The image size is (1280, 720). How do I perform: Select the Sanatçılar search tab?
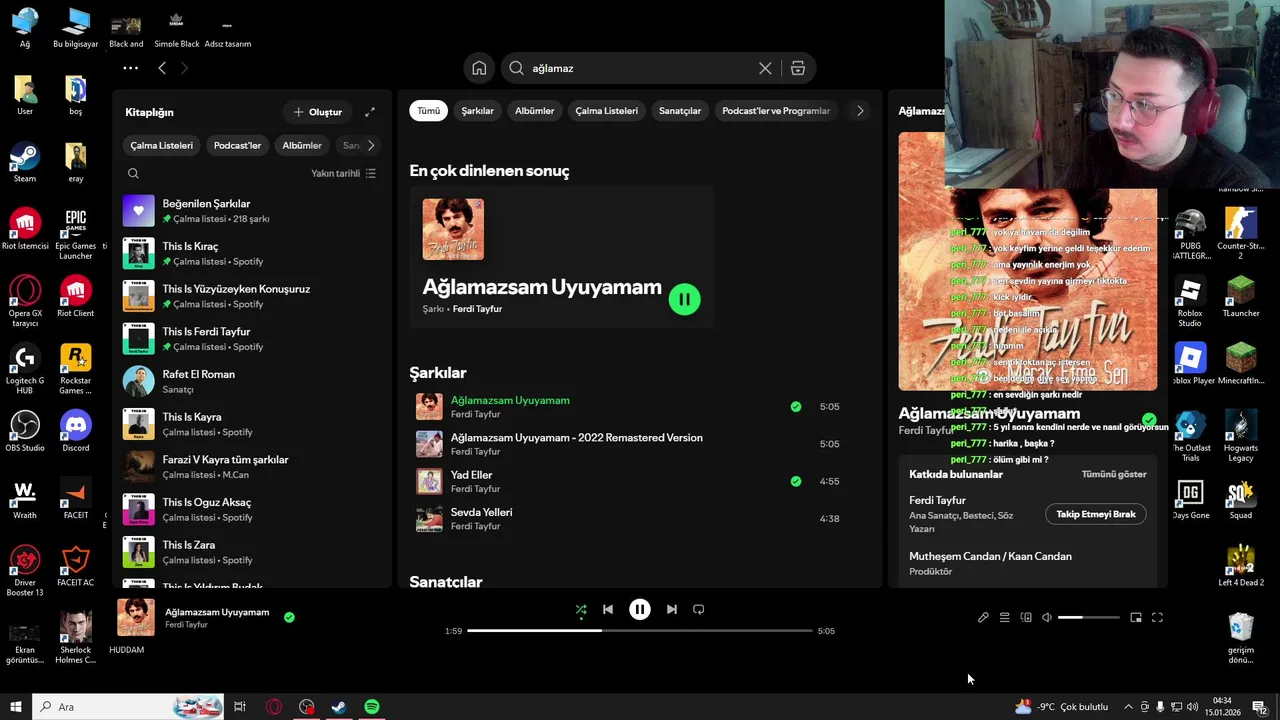coord(680,111)
